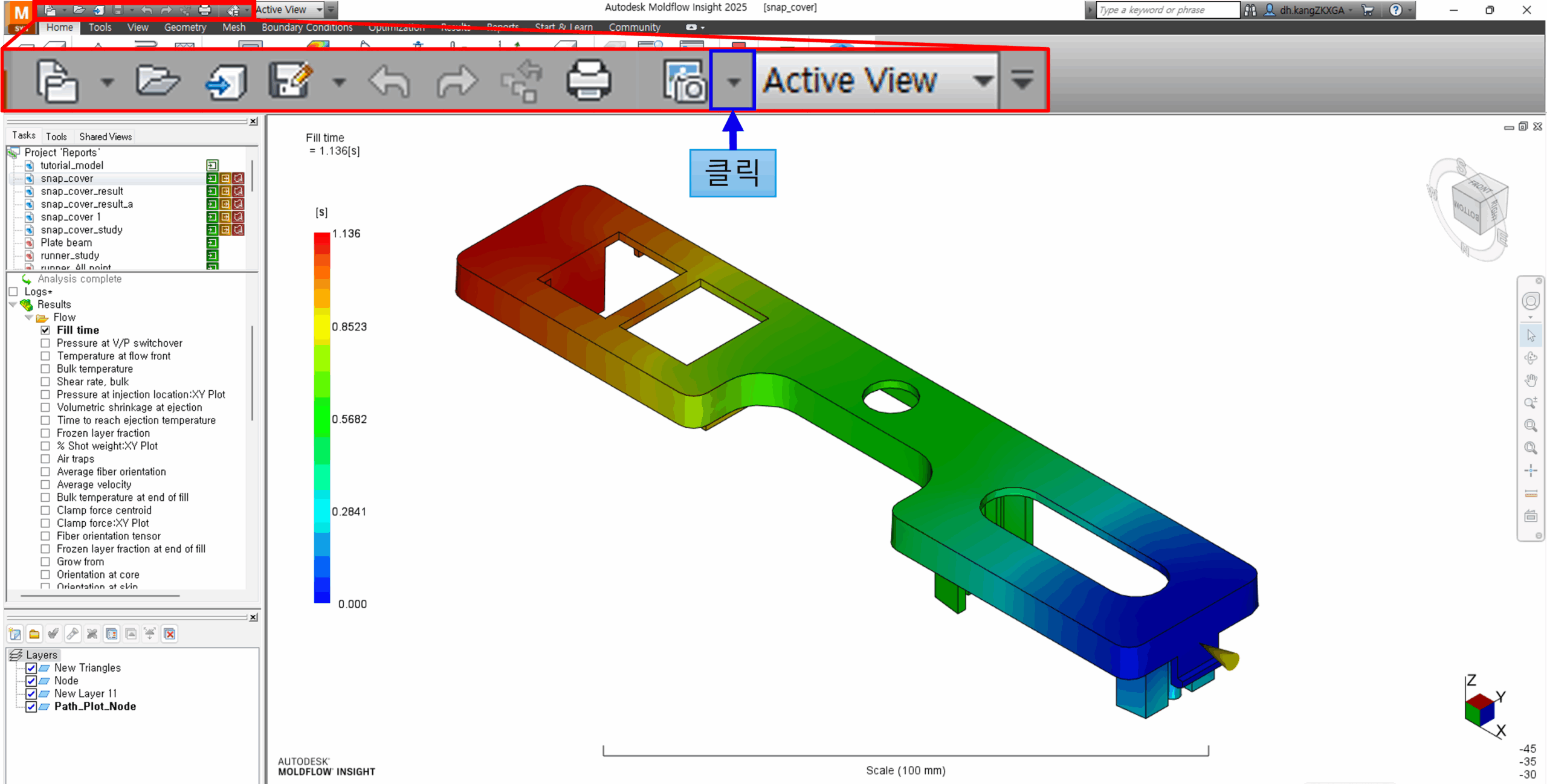The height and width of the screenshot is (784, 1547).
Task: Open the Help dropdown arrow
Action: (x=1410, y=10)
